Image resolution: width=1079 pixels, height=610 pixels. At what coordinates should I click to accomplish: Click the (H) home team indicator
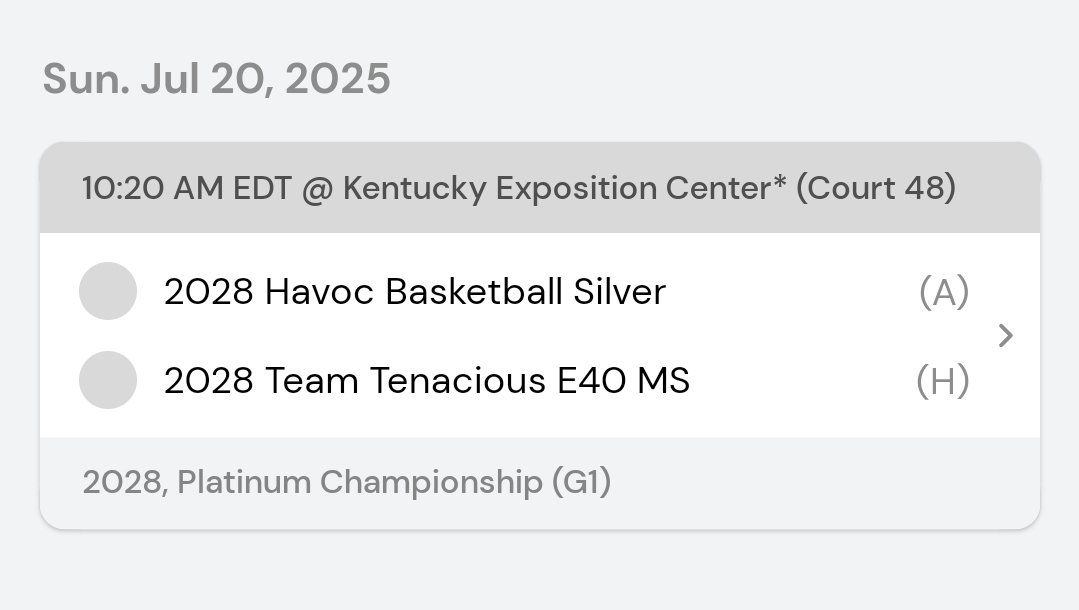pyautogui.click(x=942, y=381)
